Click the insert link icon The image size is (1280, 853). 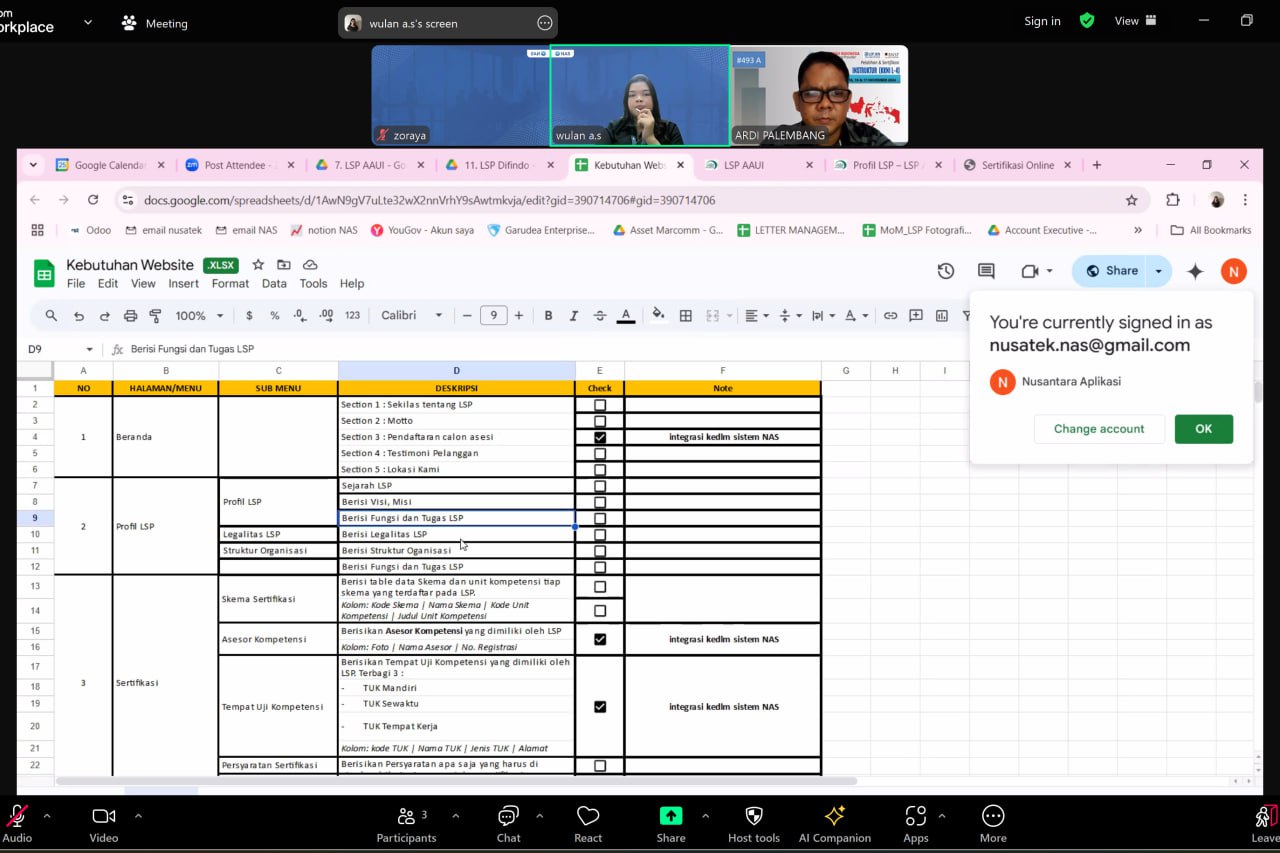coord(890,316)
